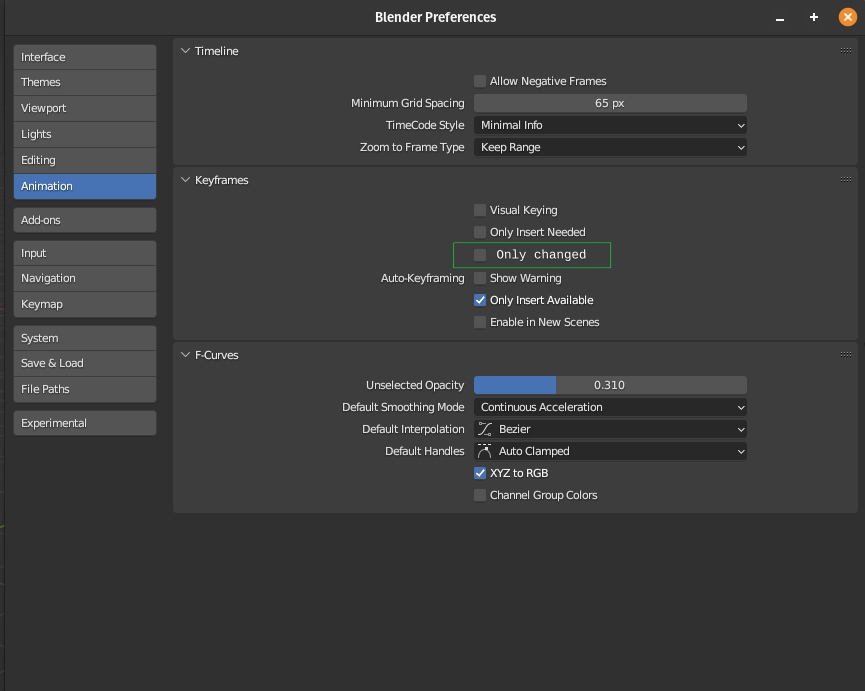Image resolution: width=865 pixels, height=691 pixels.
Task: Toggle Enable in New Scenes
Action: tap(480, 322)
